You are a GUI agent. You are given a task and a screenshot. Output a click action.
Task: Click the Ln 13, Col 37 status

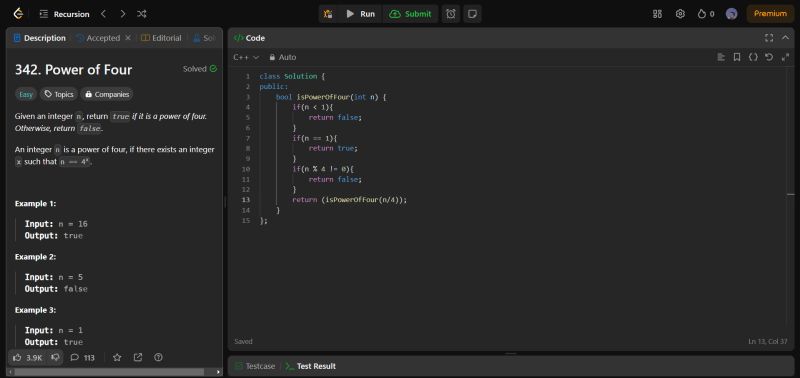coord(768,341)
